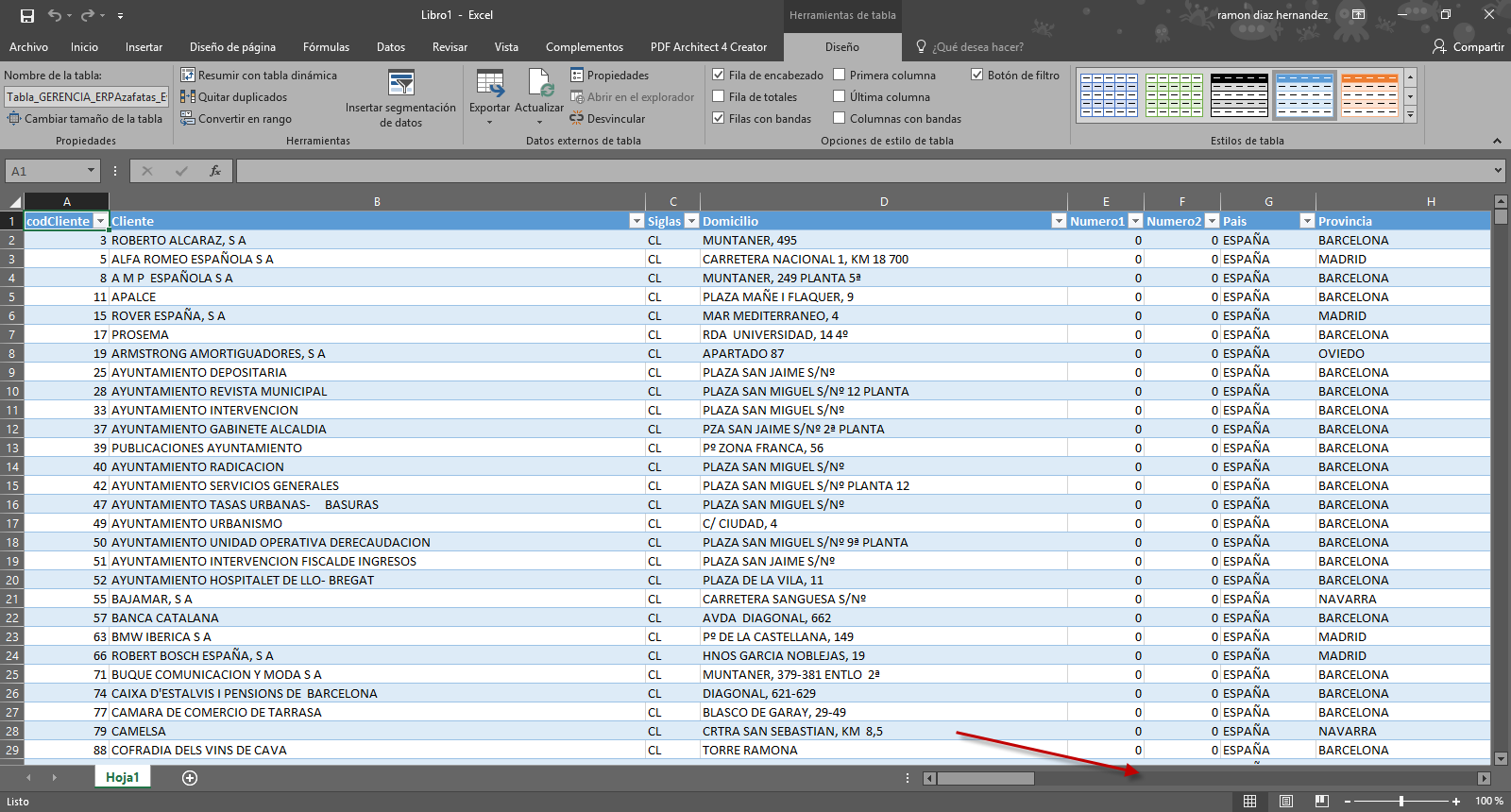Switch to the Inicio tab
The width and height of the screenshot is (1511, 812).
point(84,47)
